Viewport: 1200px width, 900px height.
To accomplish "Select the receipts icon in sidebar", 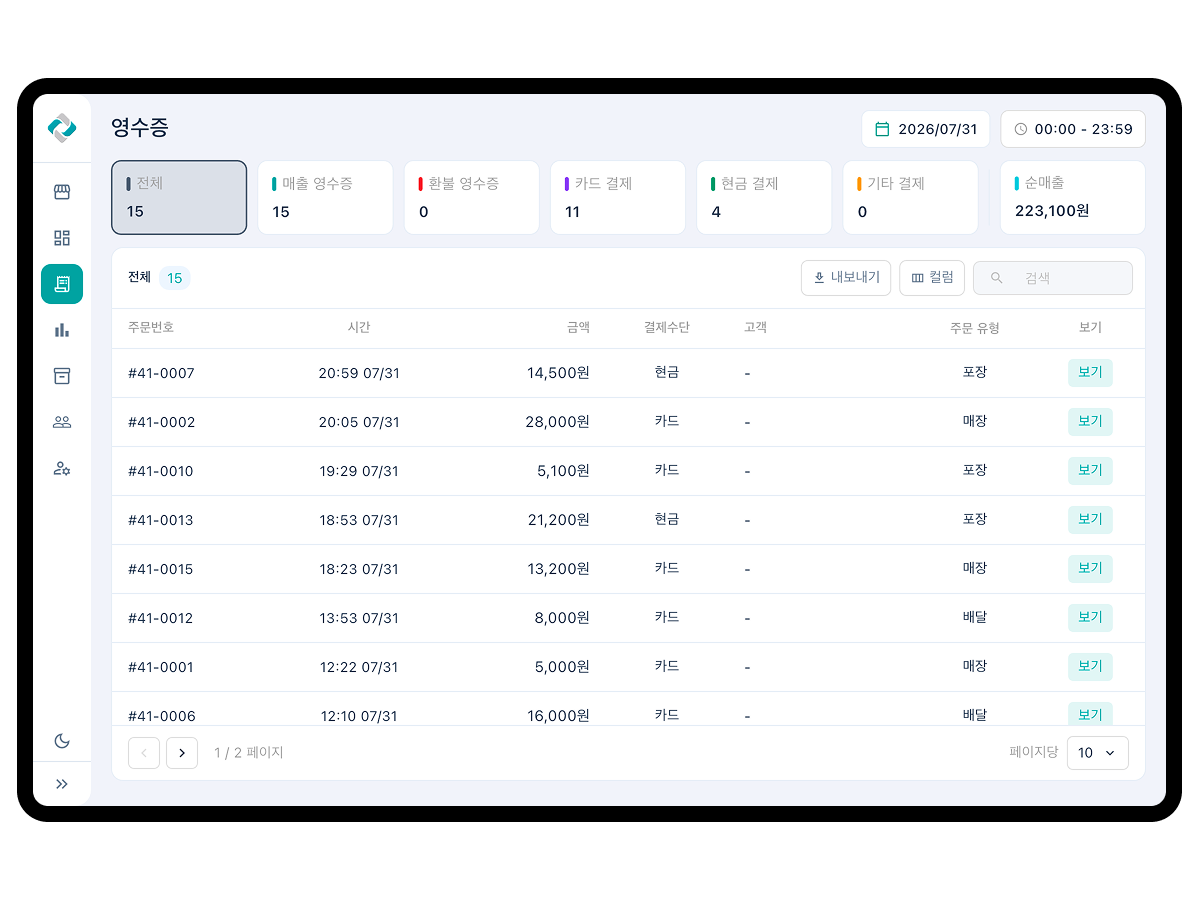I will tap(62, 284).
